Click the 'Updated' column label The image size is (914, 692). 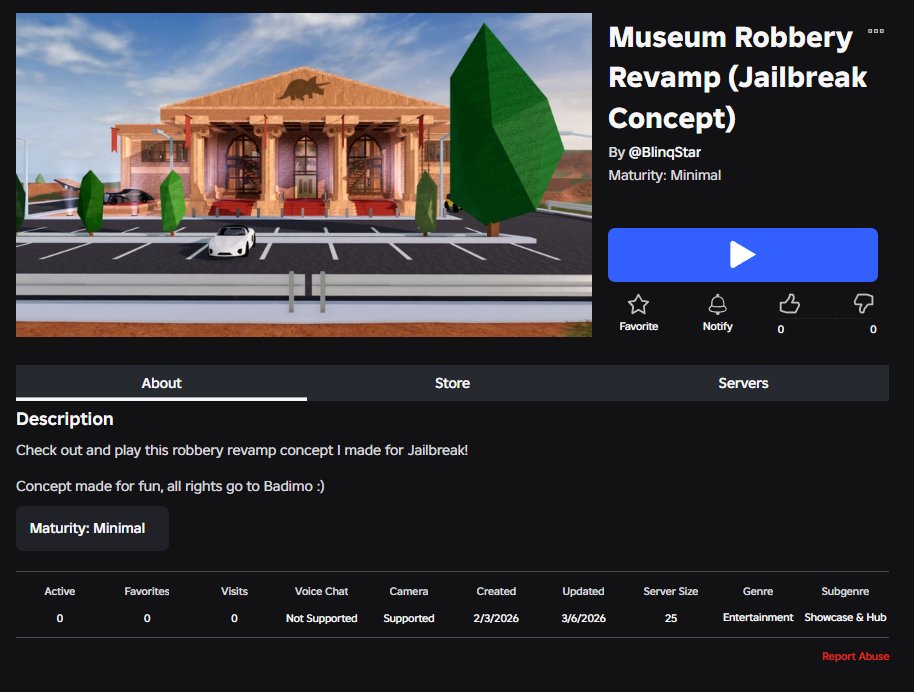pos(583,591)
